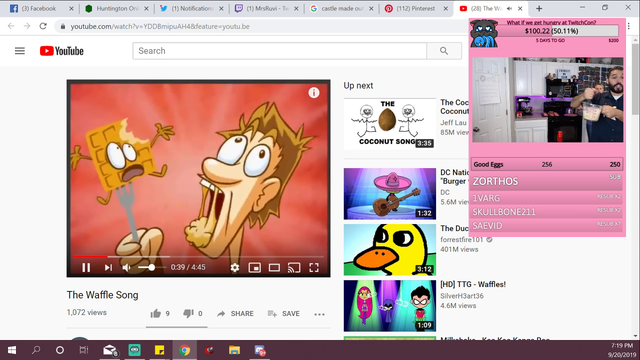
Task: Open Mail app on taskbar
Action: pyautogui.click(x=110, y=350)
